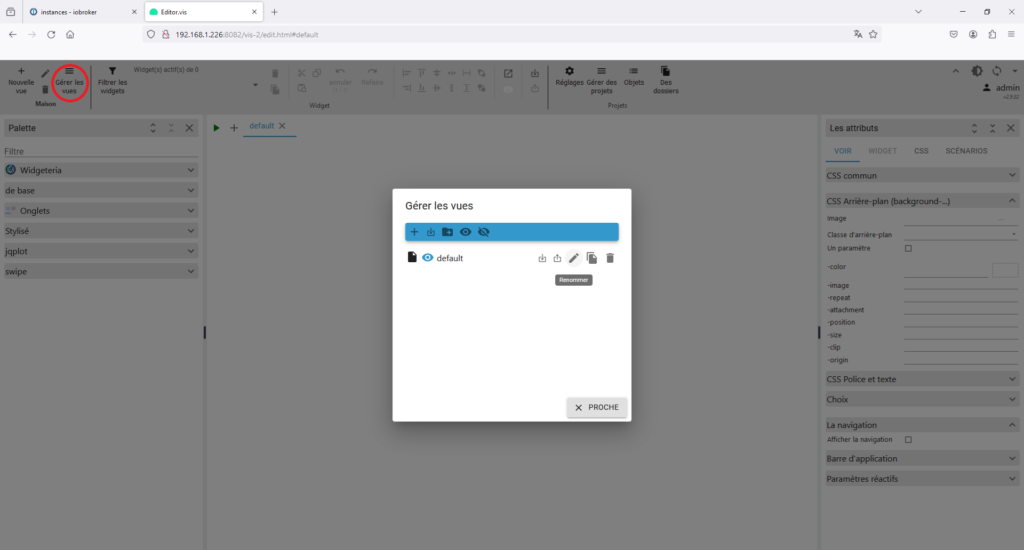Click Filtrer les widgets

tap(112, 80)
